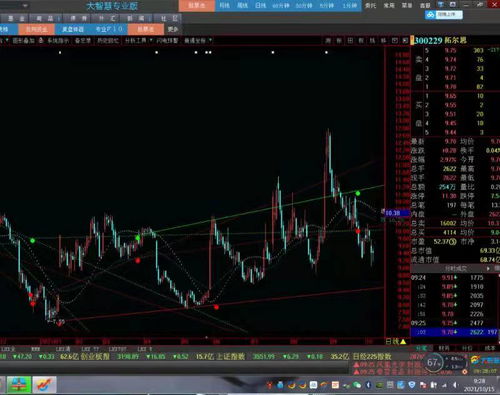Expand the 日线 yellow triangle selector
This screenshot has height=395, width=500.
point(403,341)
